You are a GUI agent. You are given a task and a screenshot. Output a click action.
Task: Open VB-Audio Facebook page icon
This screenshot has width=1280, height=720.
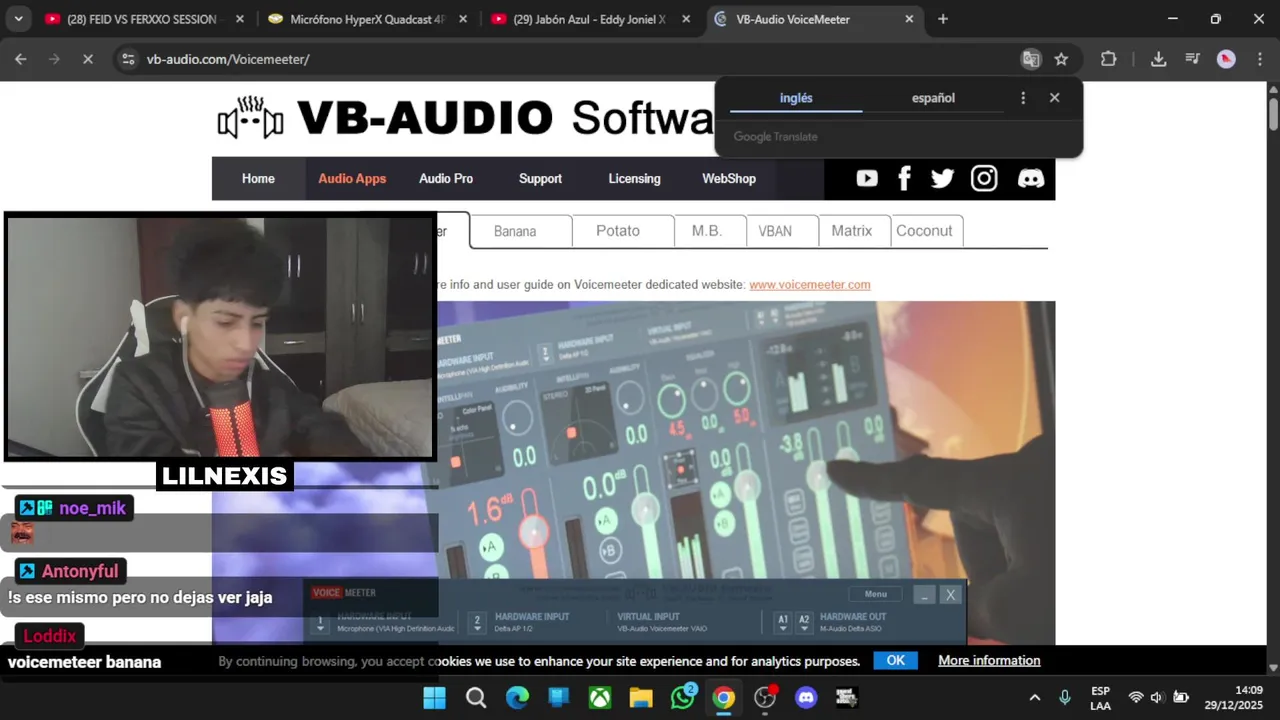click(x=904, y=178)
